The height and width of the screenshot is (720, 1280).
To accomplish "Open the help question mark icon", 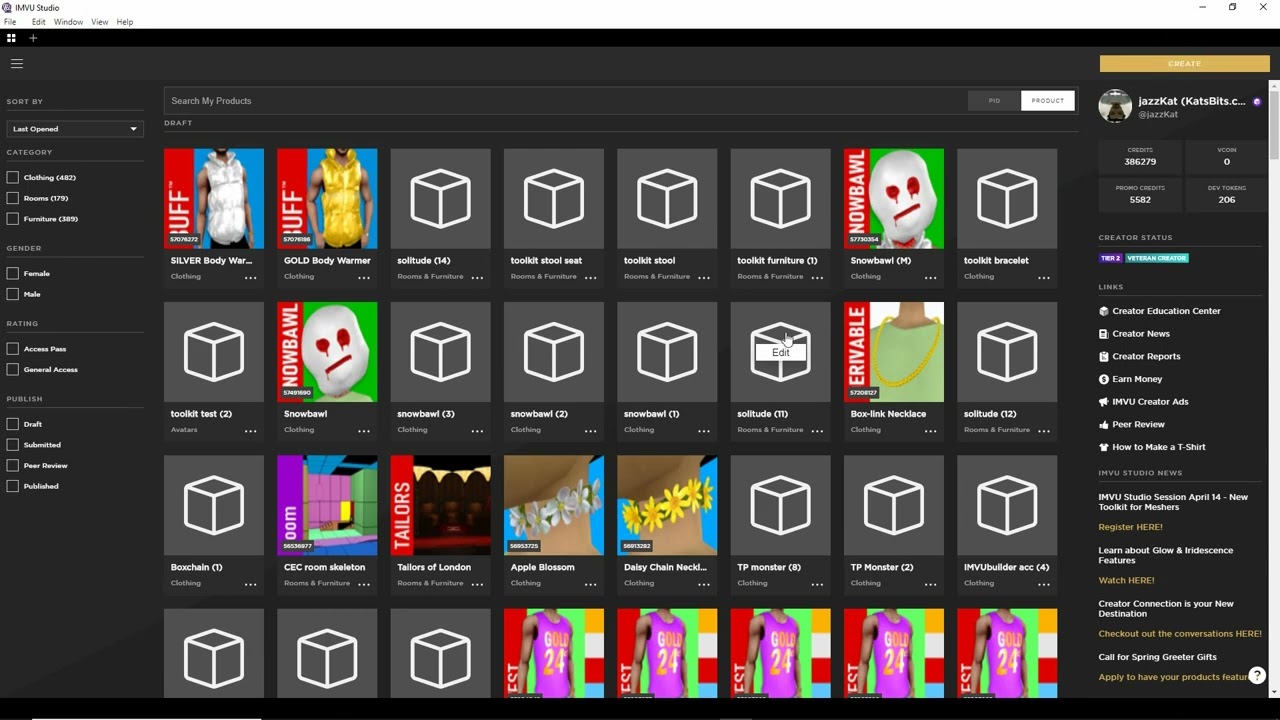I will 1257,676.
